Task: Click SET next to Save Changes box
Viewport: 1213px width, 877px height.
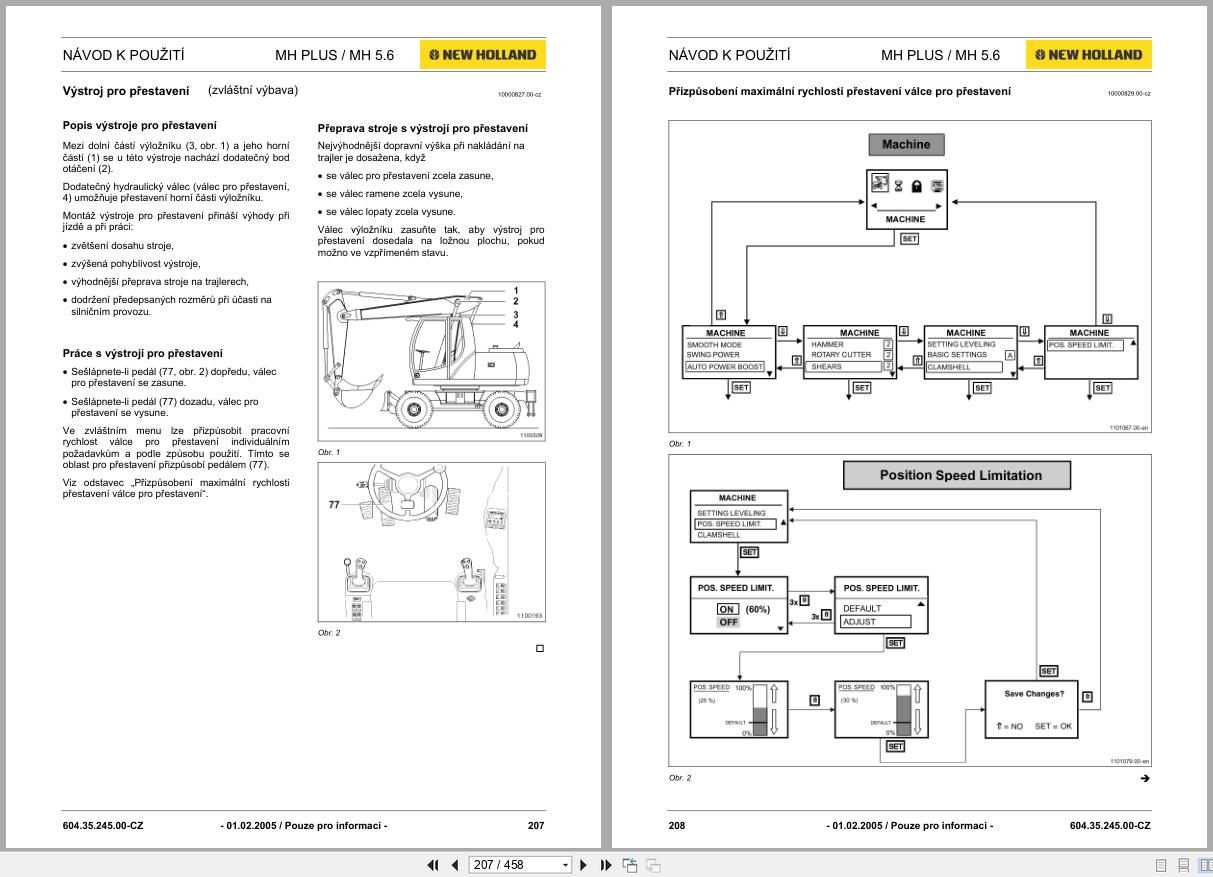Action: pyautogui.click(x=1049, y=671)
